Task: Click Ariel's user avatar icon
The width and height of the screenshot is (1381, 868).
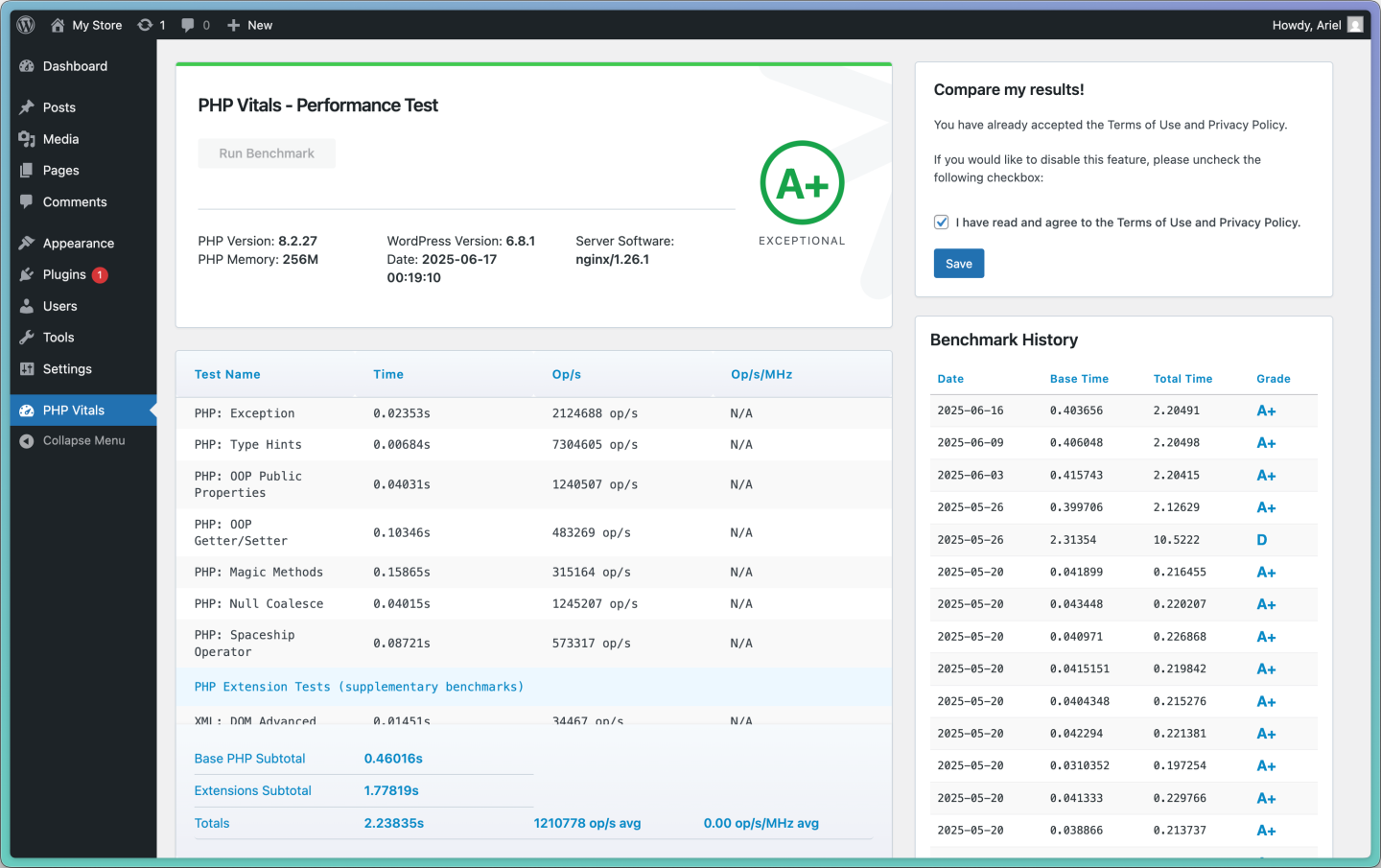Action: (1355, 25)
